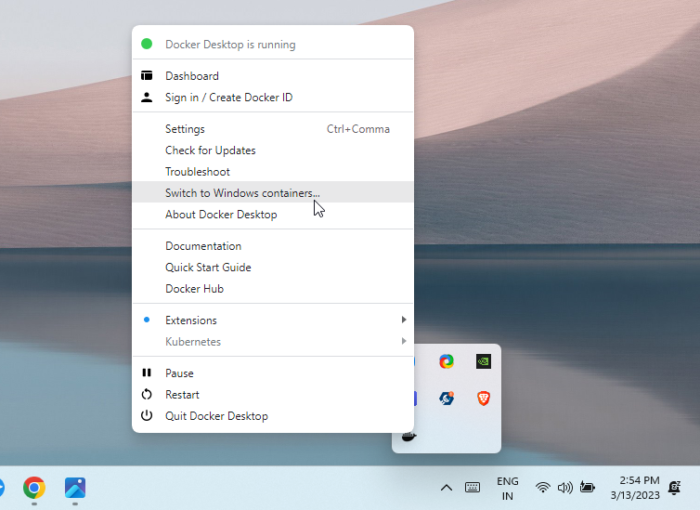Viewport: 700px width, 510px height.
Task: Collapse the hidden icons tray chevron
Action: (x=446, y=488)
